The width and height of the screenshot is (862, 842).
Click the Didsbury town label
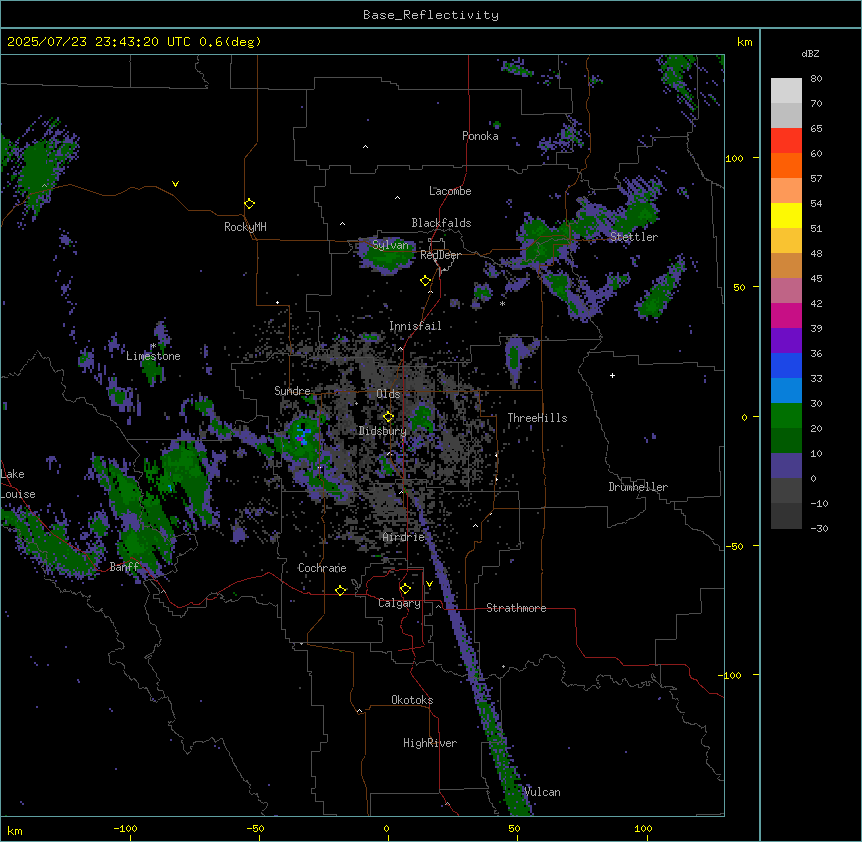(383, 431)
